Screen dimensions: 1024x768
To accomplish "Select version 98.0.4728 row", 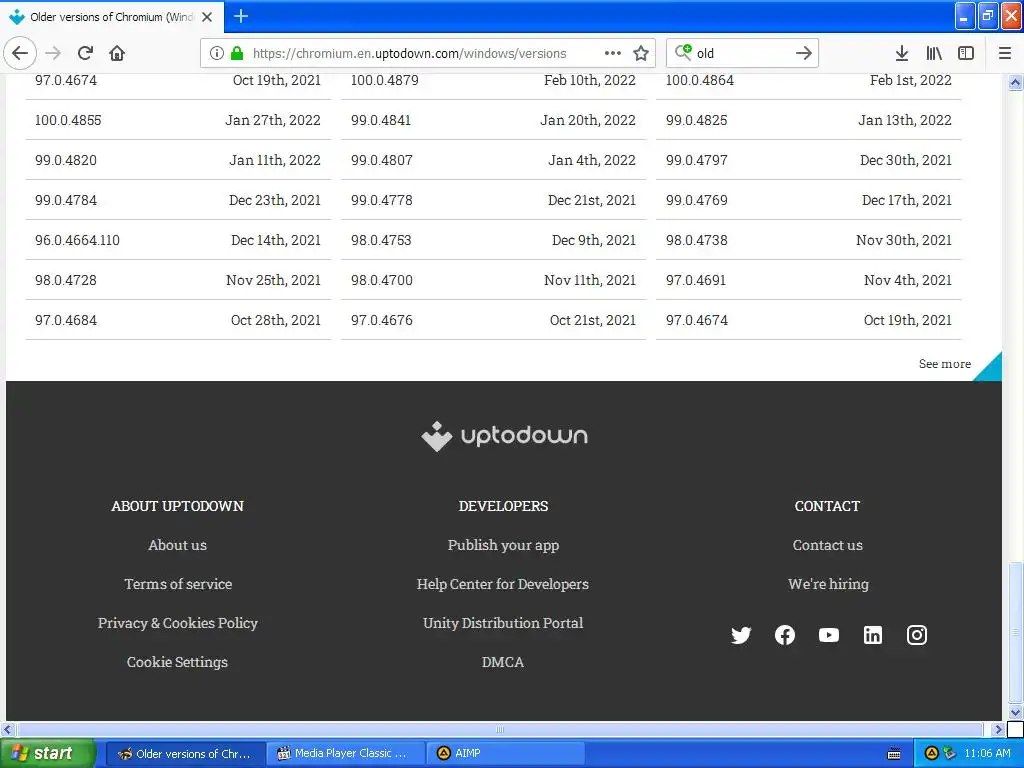I will [x=178, y=280].
